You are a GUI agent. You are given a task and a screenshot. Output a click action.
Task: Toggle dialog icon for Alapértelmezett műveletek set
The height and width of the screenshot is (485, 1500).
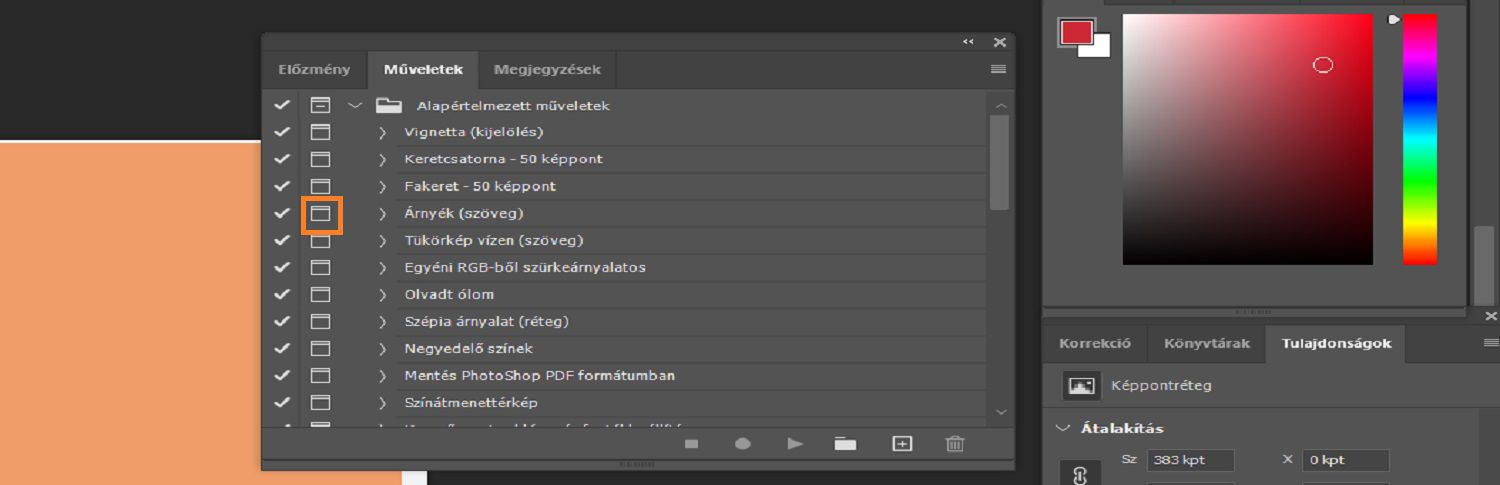click(x=320, y=105)
